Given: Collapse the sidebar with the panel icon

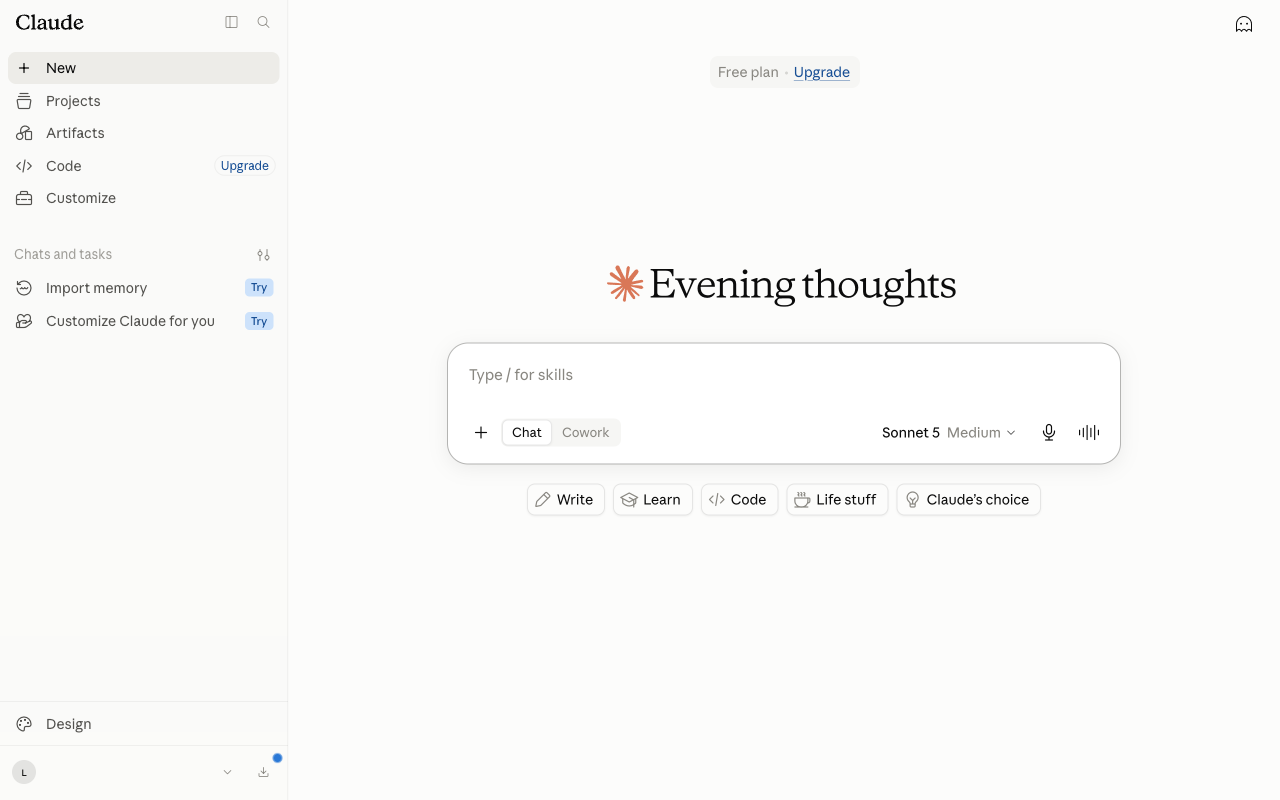Looking at the screenshot, I should point(231,22).
